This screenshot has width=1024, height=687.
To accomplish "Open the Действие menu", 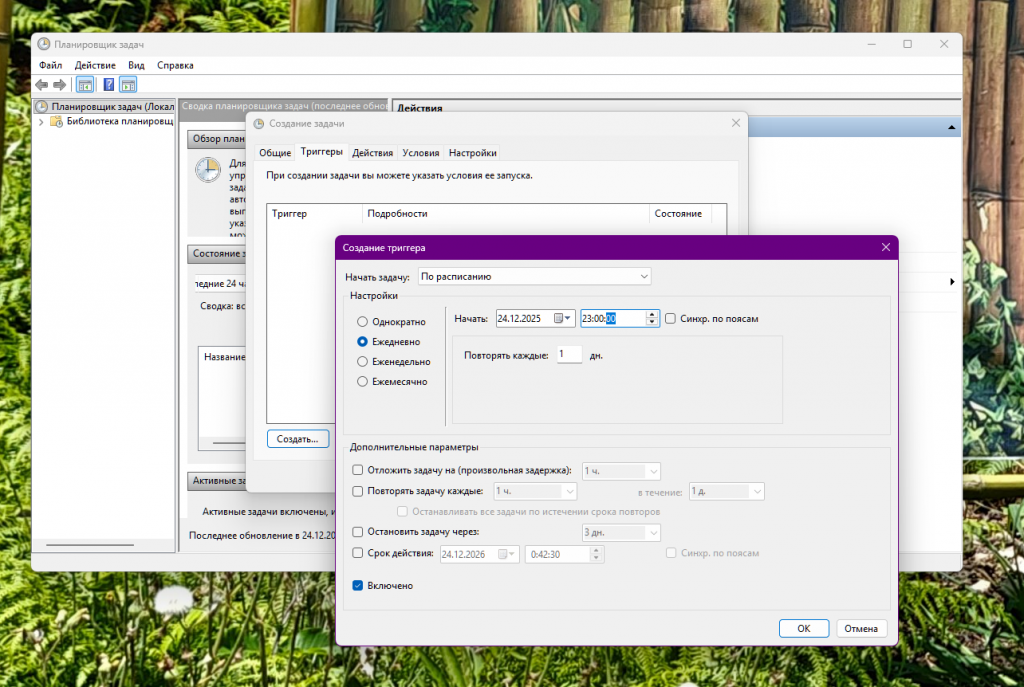I will (x=94, y=65).
